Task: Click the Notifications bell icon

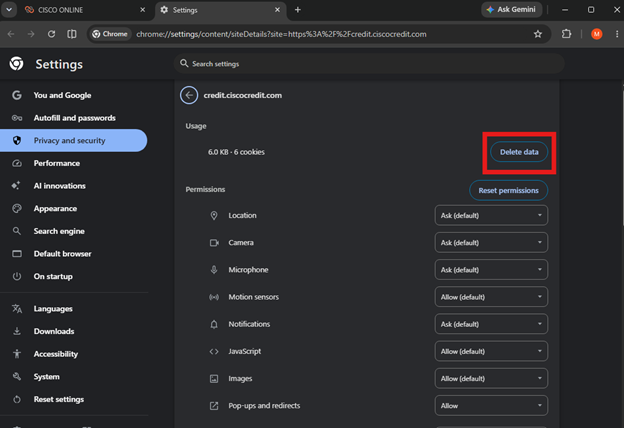Action: coord(214,324)
